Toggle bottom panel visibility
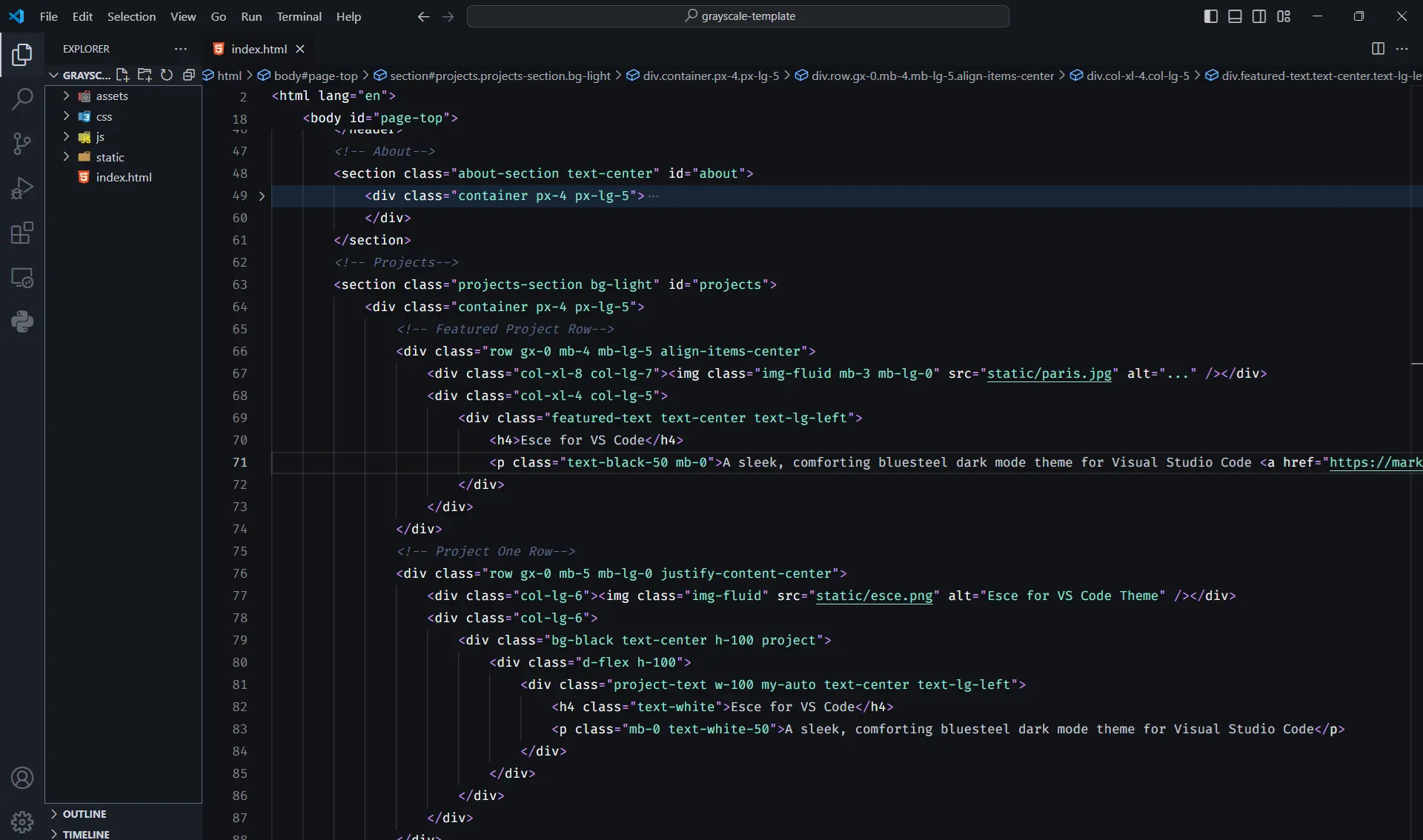Viewport: 1423px width, 840px height. pos(1235,16)
